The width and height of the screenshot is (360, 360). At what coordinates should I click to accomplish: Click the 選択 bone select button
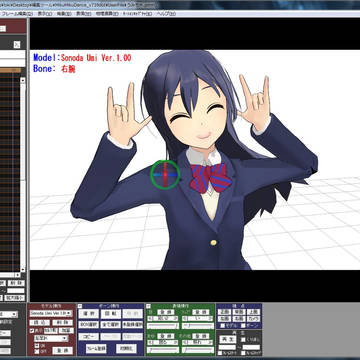point(88,314)
